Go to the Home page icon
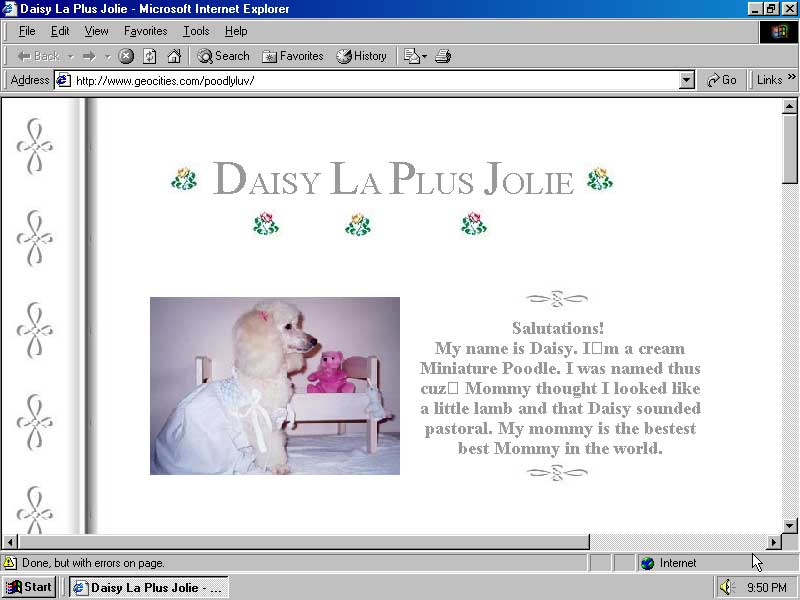Viewport: 800px width, 600px height. [174, 56]
